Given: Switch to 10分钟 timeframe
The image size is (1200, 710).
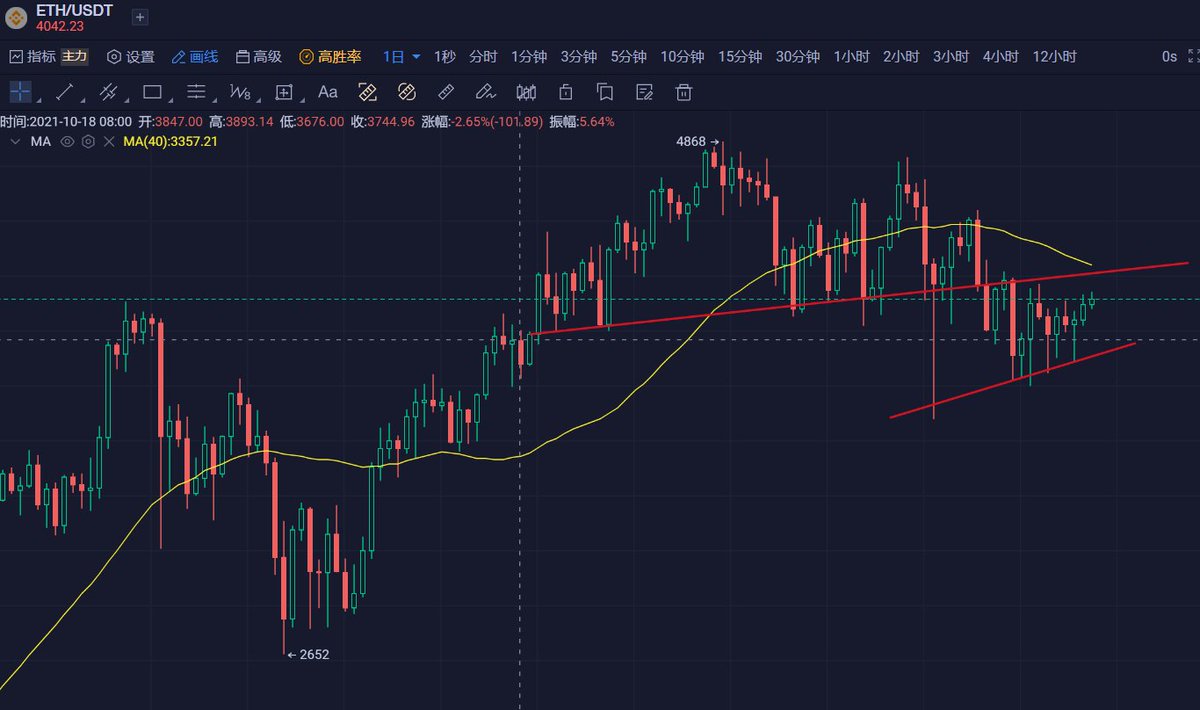Looking at the screenshot, I should [682, 57].
